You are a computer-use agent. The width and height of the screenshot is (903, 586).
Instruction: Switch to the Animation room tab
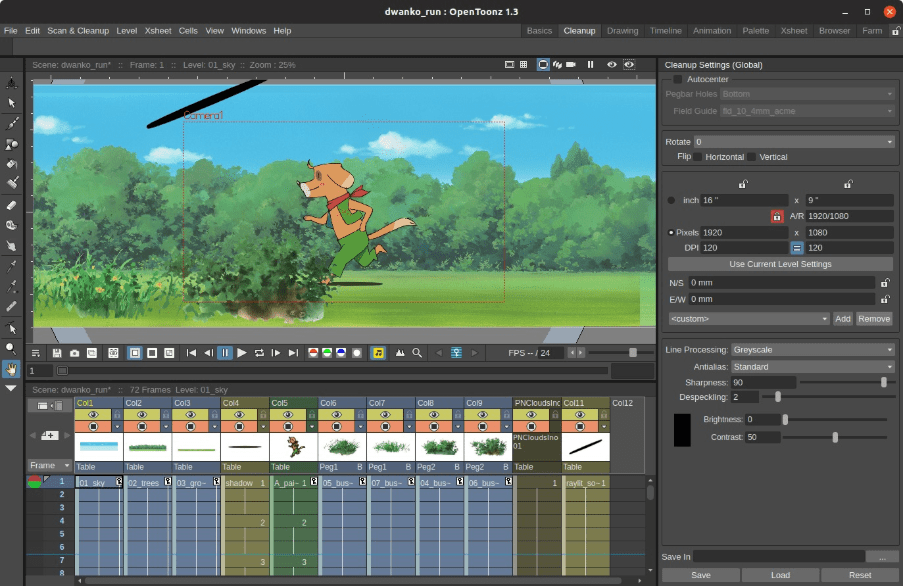(x=712, y=31)
